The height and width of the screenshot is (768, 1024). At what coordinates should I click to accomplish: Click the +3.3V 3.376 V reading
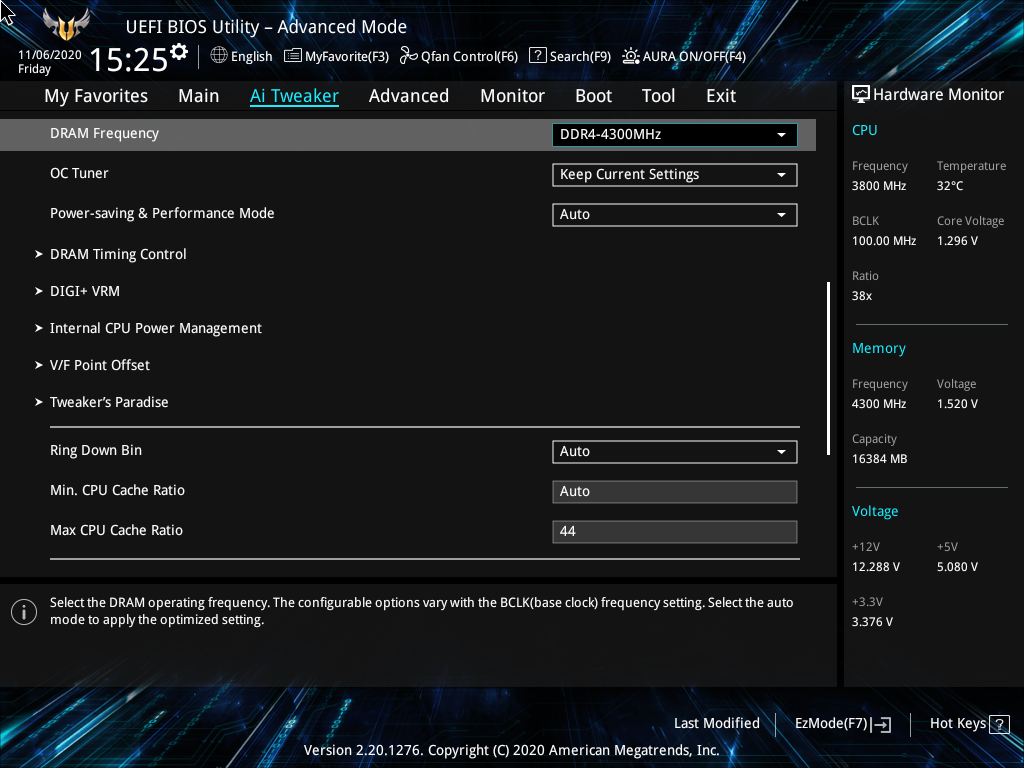click(872, 622)
